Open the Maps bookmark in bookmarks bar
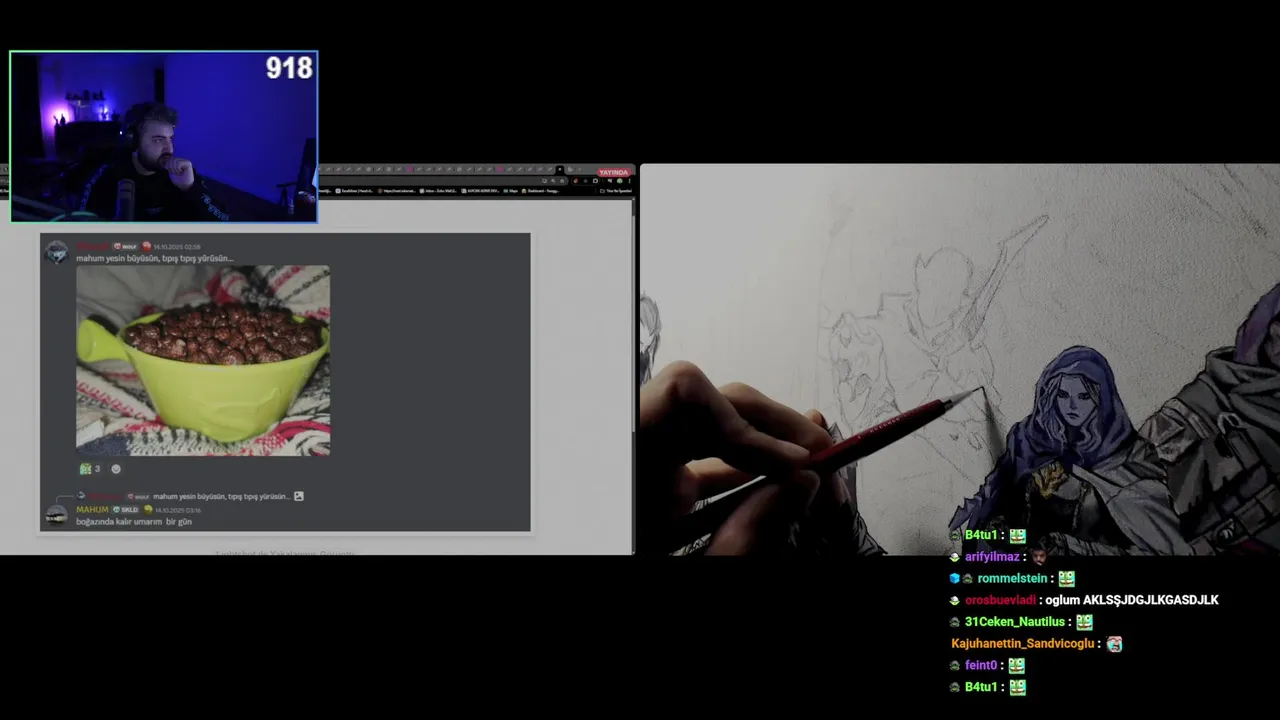 click(511, 191)
